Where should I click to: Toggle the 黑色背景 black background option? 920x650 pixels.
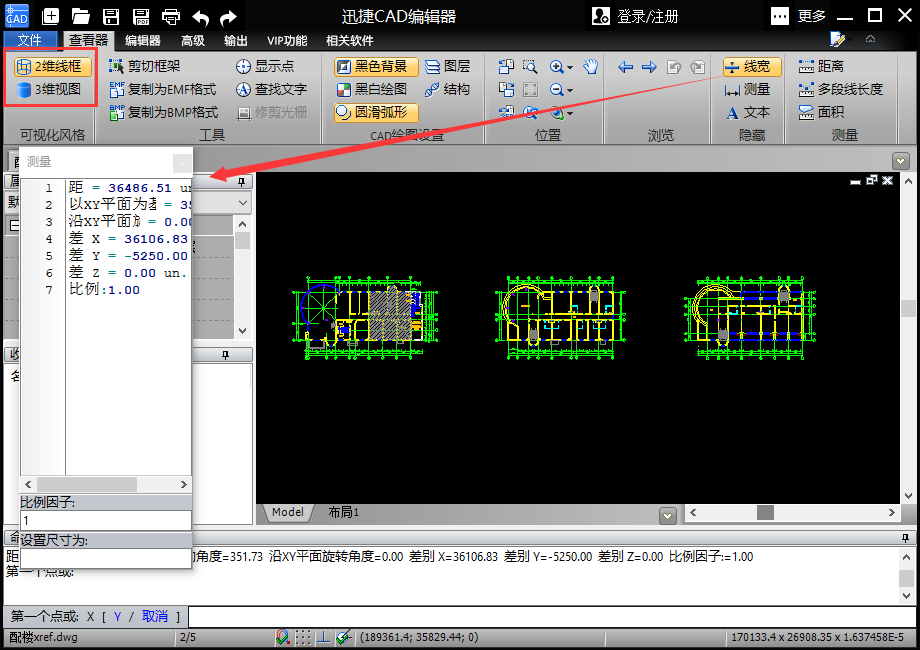[377, 67]
